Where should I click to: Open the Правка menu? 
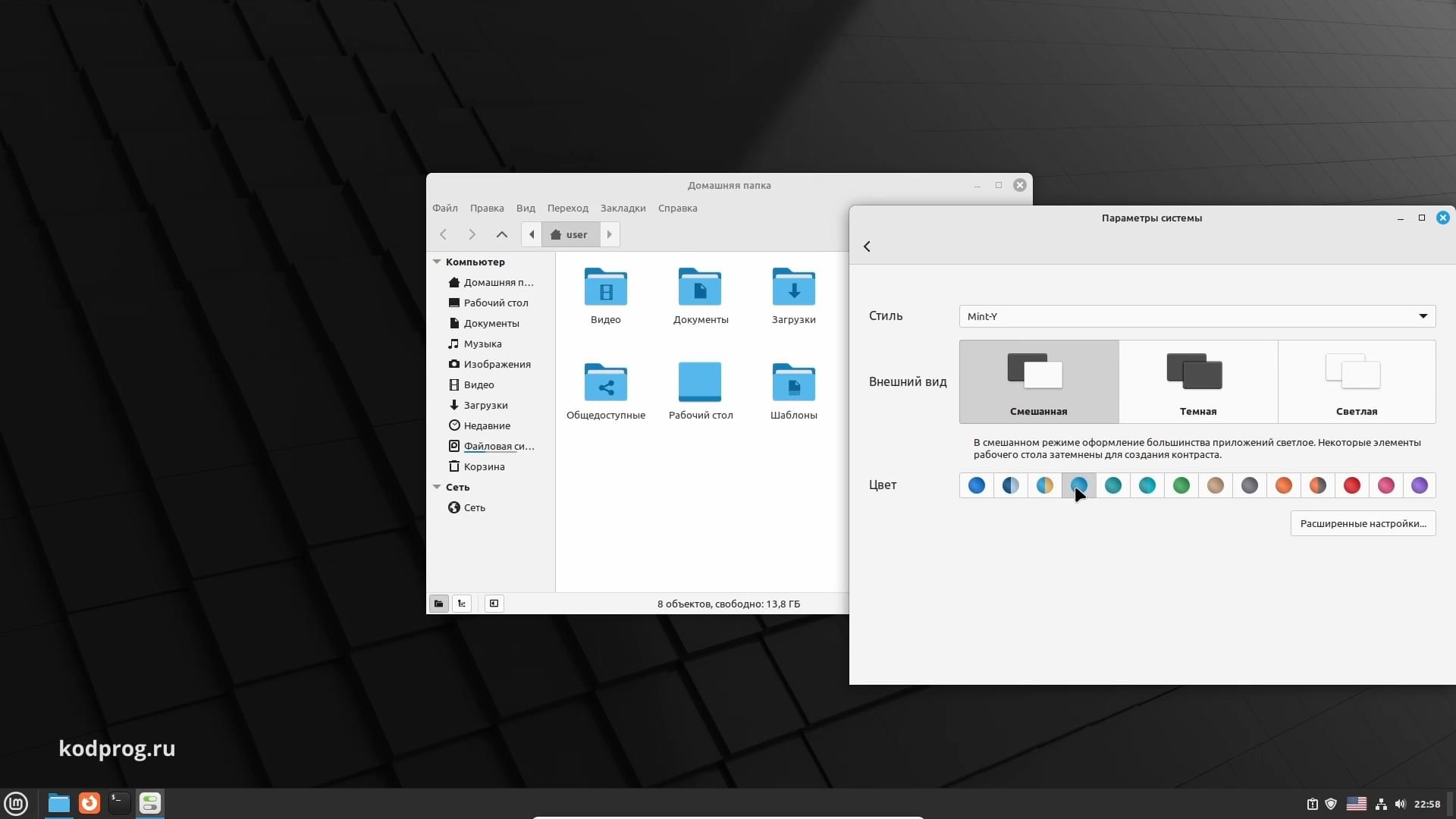487,208
